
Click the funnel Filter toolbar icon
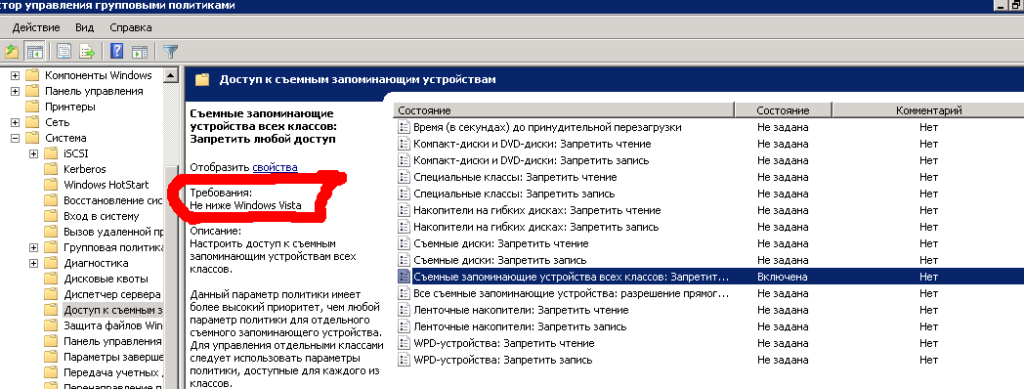click(170, 51)
